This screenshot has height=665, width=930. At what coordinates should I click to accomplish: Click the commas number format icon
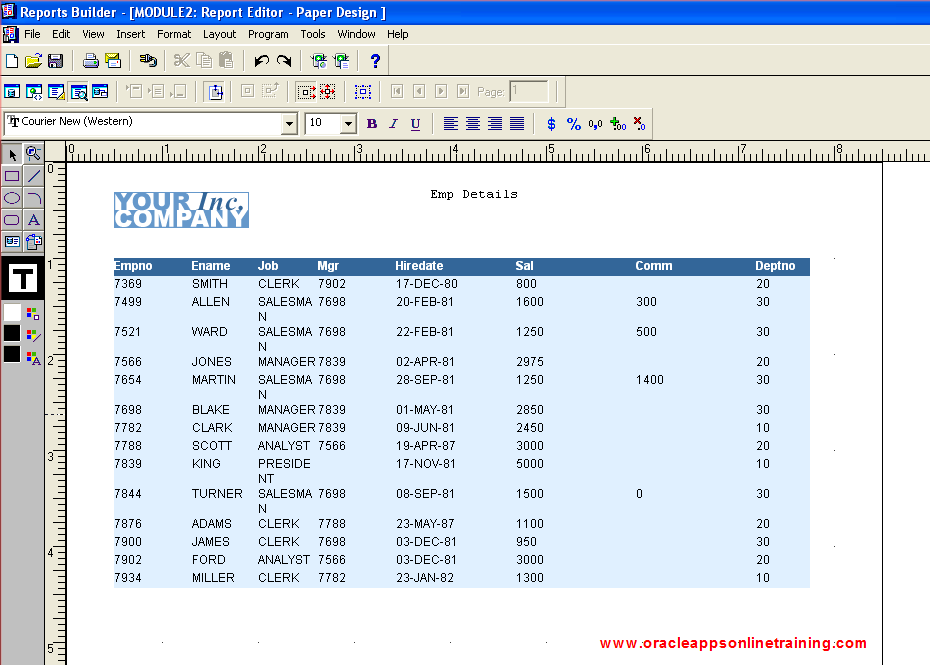pyautogui.click(x=595, y=123)
